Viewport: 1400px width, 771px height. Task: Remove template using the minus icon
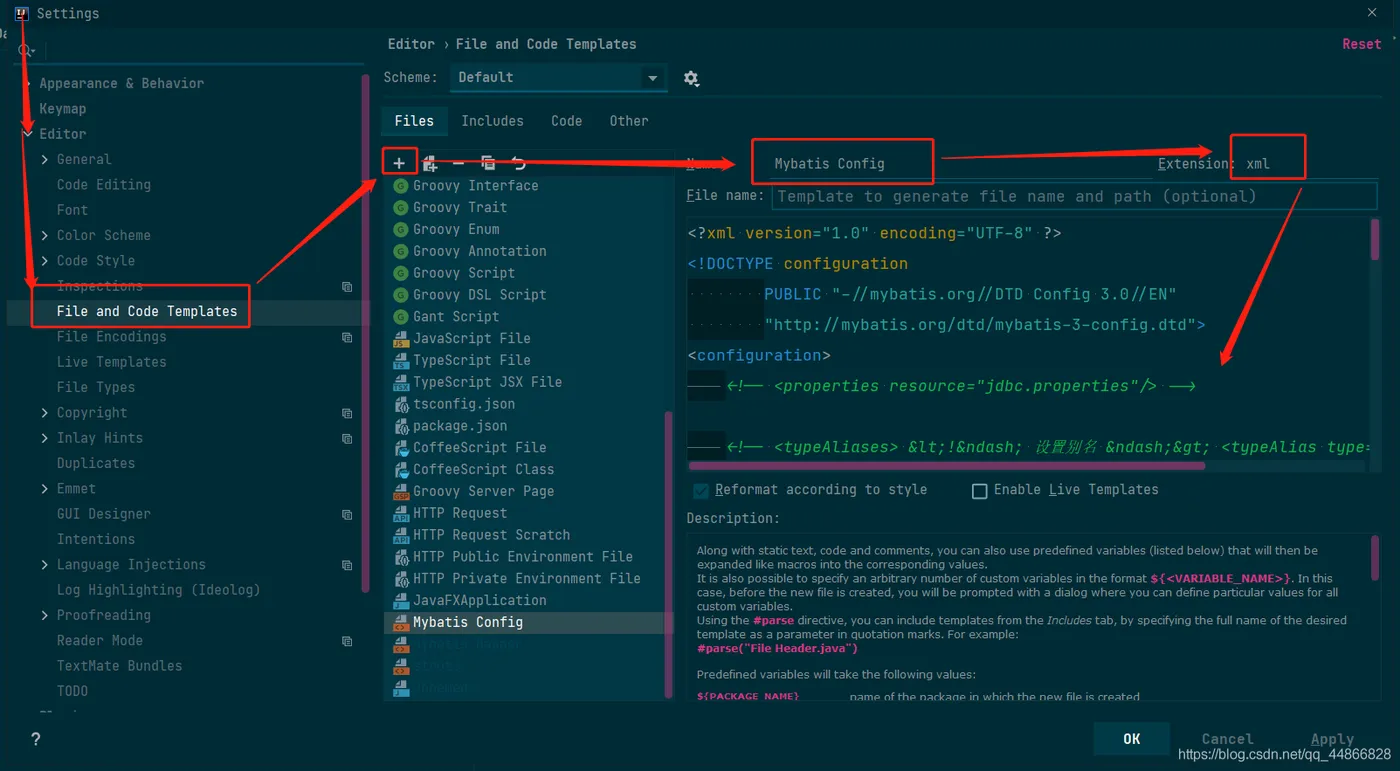[458, 163]
